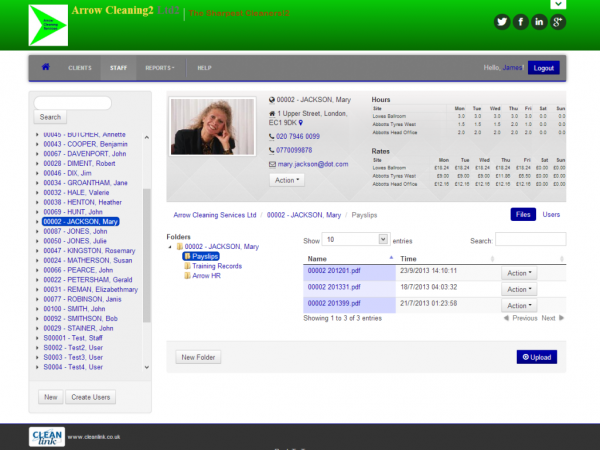Click the Search button in sidebar
600x450 pixels.
tap(50, 117)
